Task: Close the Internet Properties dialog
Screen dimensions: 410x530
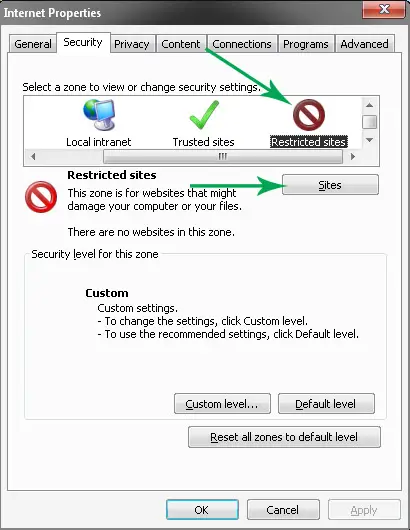Action: tap(384, 9)
